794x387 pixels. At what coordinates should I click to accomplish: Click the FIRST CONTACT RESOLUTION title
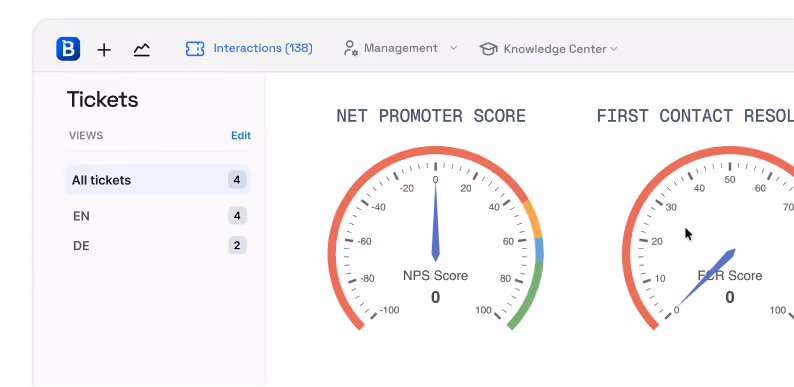click(x=695, y=116)
